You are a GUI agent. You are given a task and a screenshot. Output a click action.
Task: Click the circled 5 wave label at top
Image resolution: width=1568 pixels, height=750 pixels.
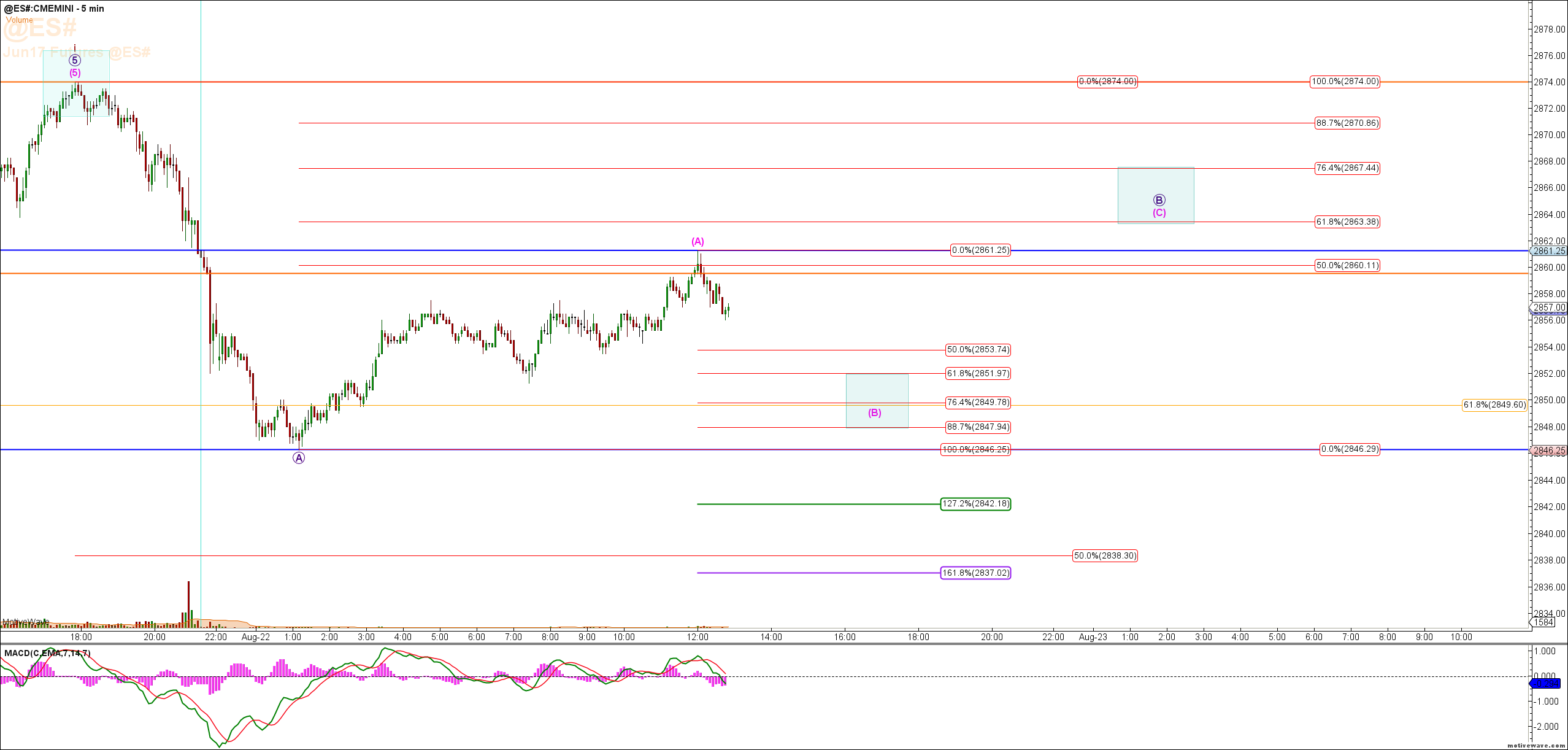(75, 60)
